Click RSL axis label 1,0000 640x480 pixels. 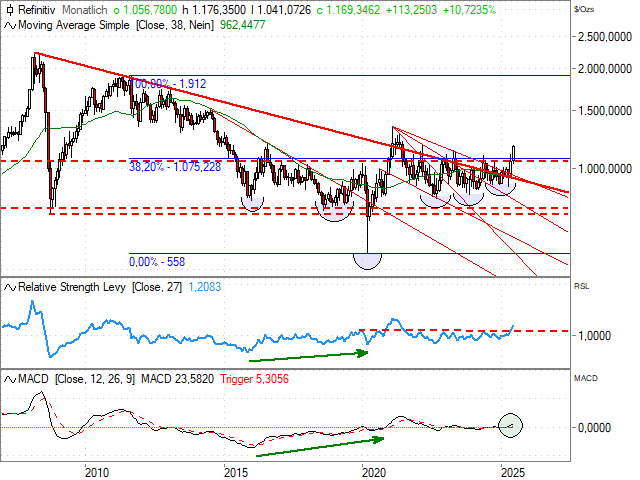click(594, 336)
